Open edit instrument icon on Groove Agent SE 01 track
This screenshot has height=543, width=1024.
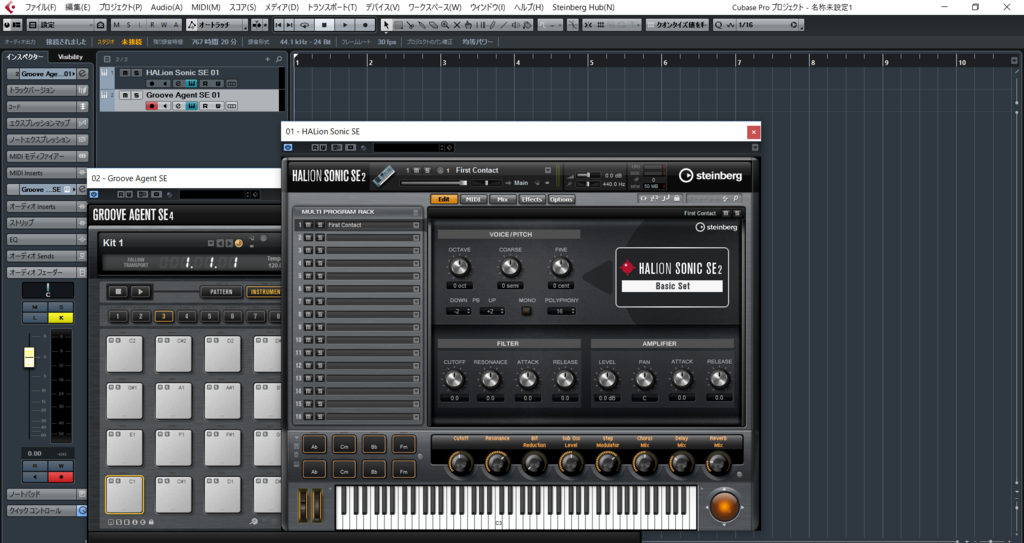point(191,106)
